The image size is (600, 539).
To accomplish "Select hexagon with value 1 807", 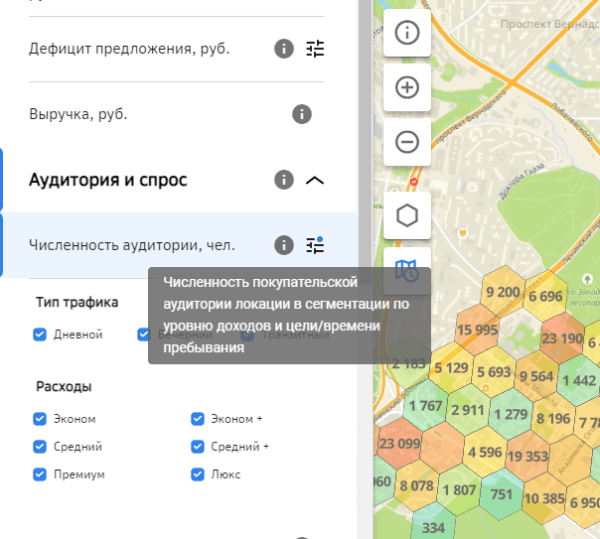I will 459,490.
